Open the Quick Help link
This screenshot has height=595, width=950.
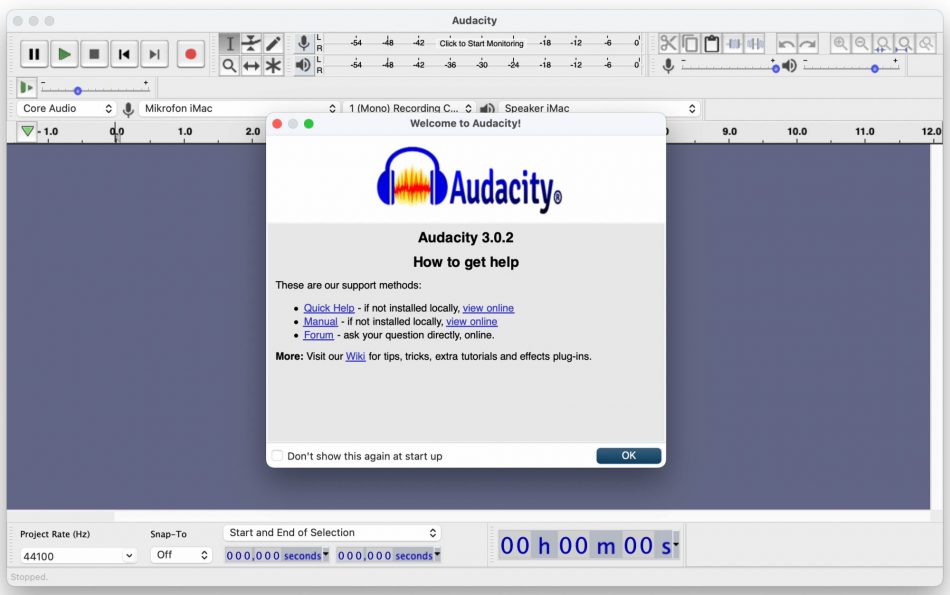point(329,308)
